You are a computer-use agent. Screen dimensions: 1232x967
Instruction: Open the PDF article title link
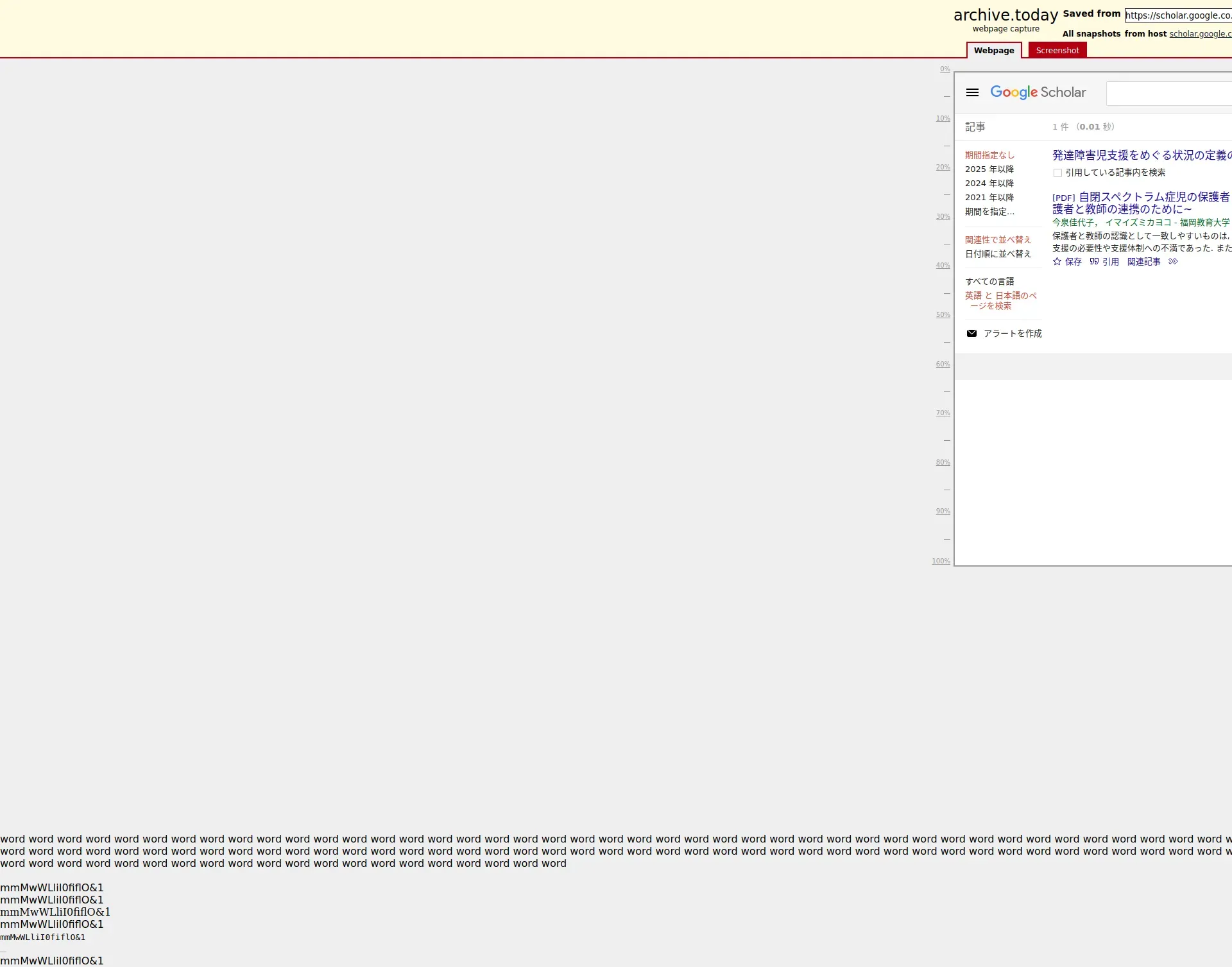click(1153, 198)
